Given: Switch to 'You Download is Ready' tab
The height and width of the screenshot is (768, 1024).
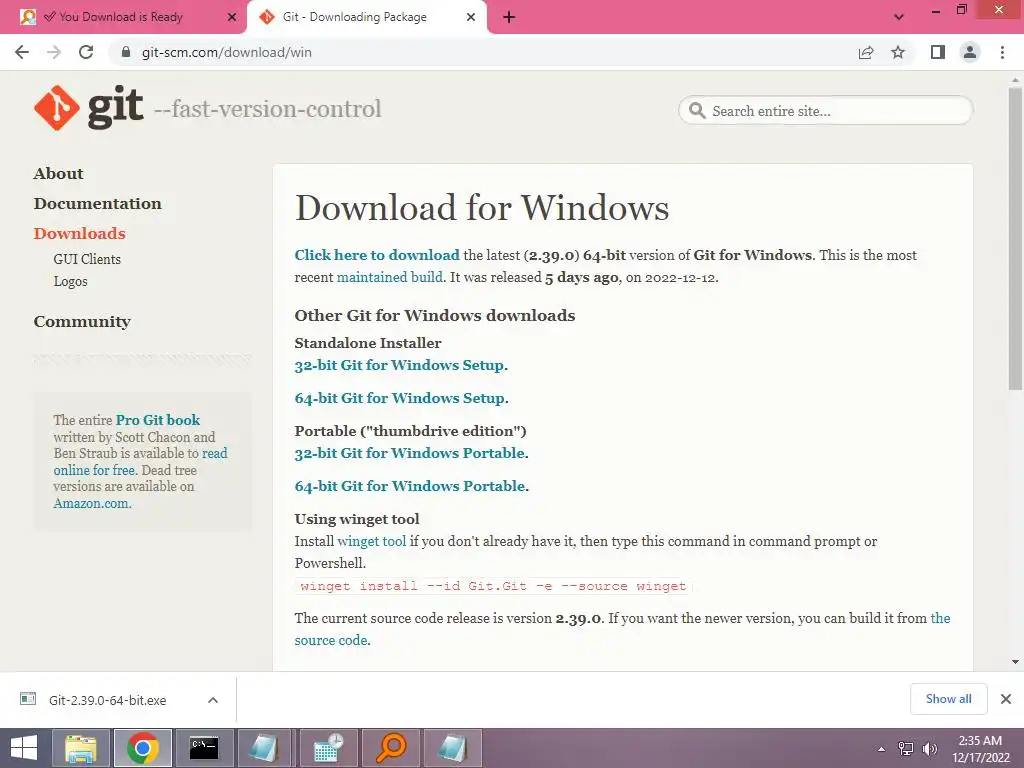Looking at the screenshot, I should (121, 17).
